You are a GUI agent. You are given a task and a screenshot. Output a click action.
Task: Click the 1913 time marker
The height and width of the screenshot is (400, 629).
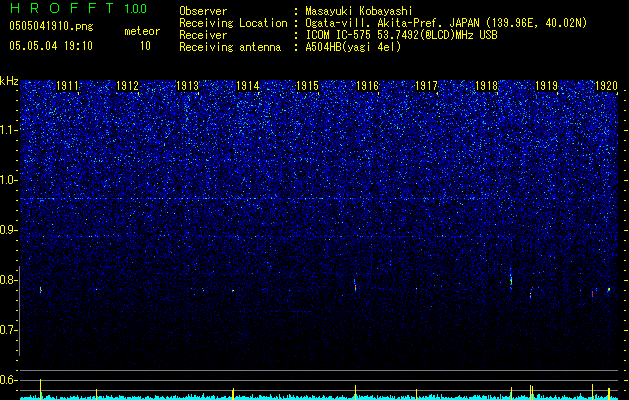187,86
